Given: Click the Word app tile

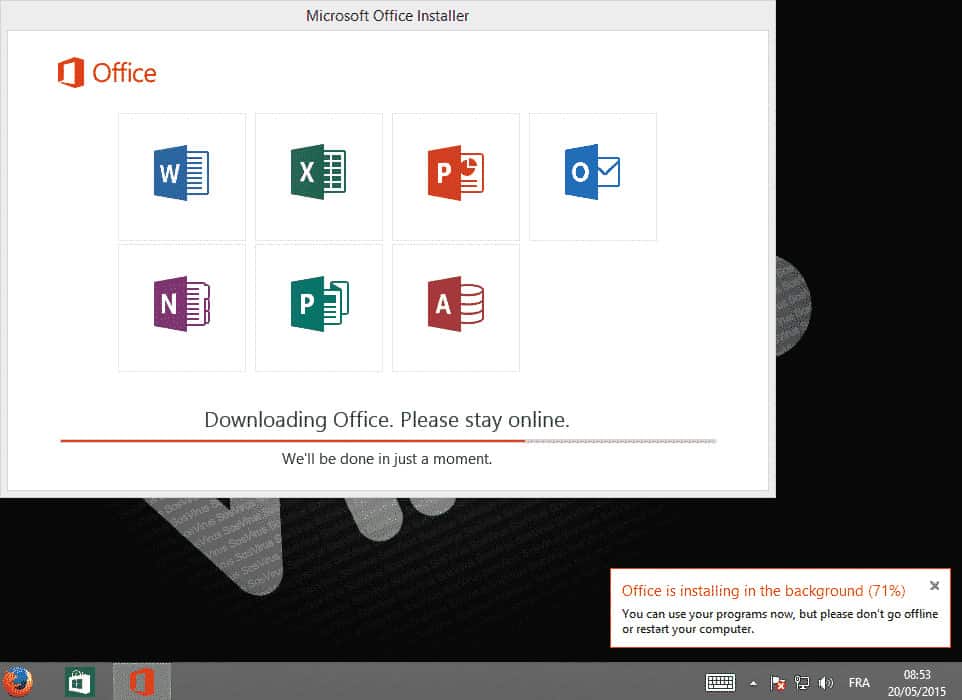Looking at the screenshot, I should (x=182, y=176).
